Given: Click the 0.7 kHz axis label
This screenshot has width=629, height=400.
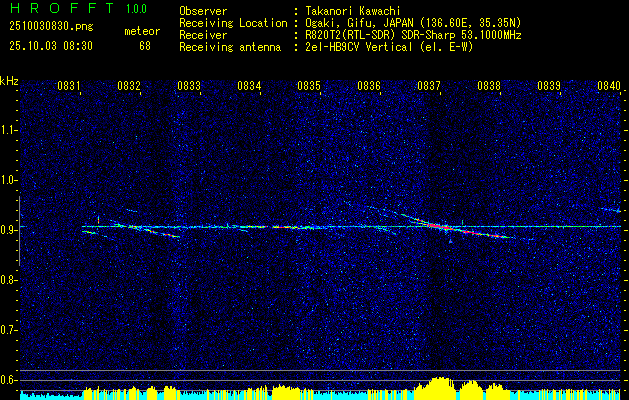Looking at the screenshot, I should click(8, 330).
